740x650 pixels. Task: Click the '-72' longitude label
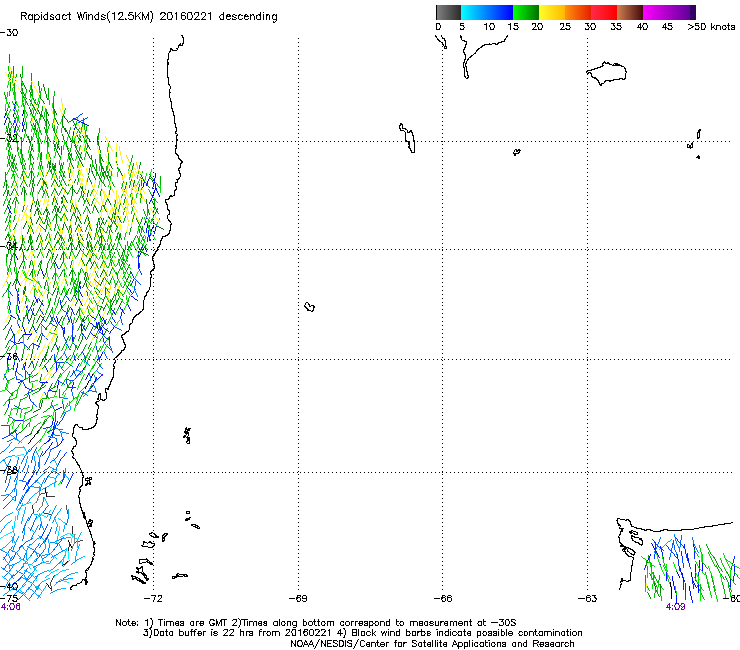[153, 599]
